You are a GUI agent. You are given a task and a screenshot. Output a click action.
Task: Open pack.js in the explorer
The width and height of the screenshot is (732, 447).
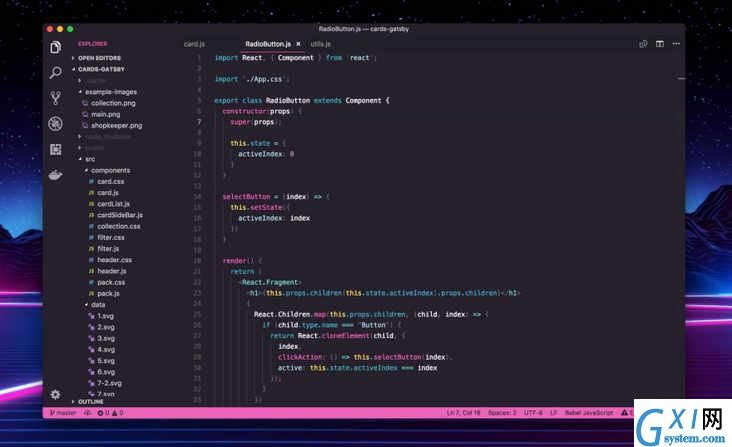108,293
